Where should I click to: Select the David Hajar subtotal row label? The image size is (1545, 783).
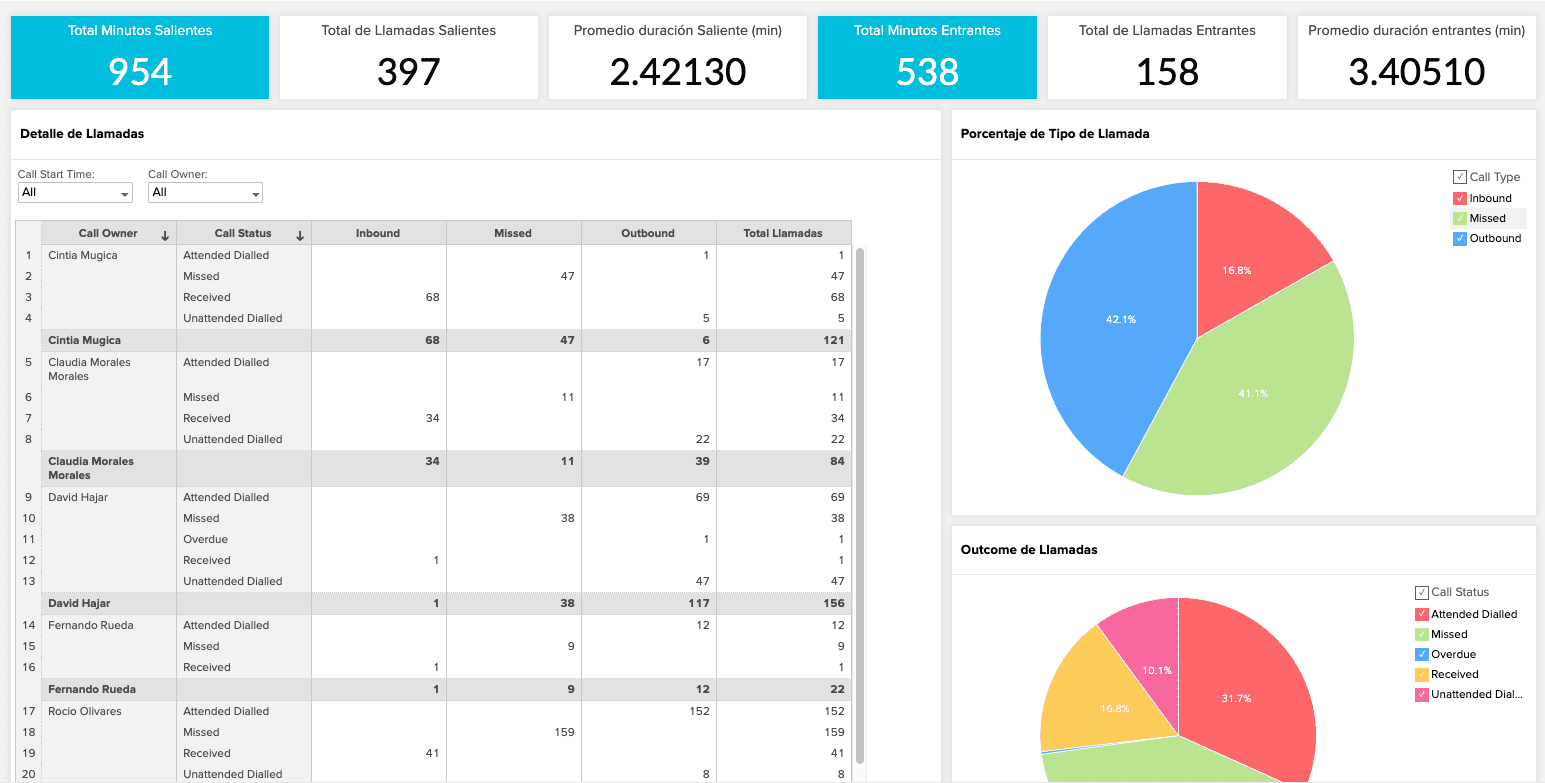coord(79,603)
